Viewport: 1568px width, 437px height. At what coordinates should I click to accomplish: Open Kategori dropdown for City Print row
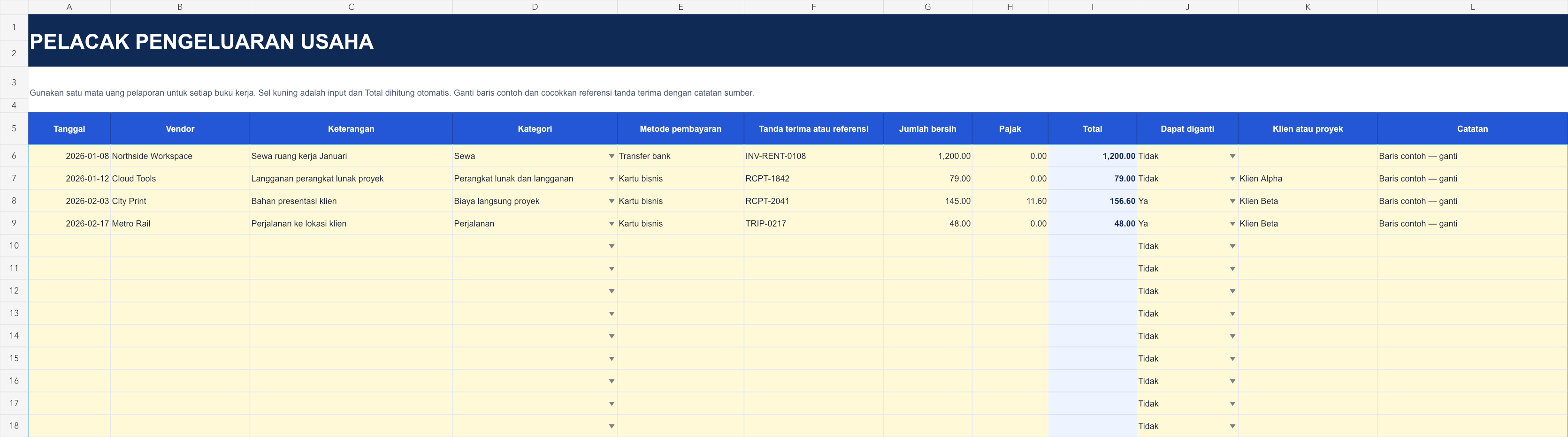tap(611, 201)
